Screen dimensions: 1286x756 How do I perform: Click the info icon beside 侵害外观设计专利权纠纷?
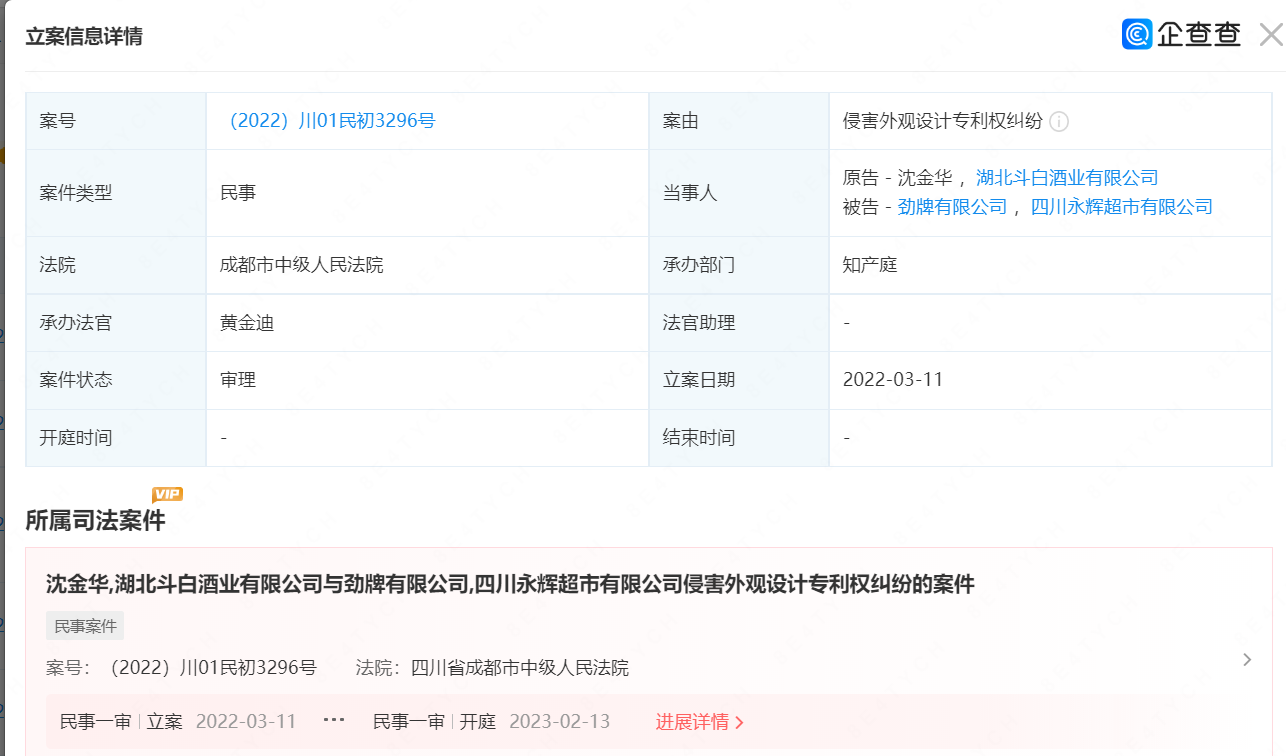point(1059,122)
